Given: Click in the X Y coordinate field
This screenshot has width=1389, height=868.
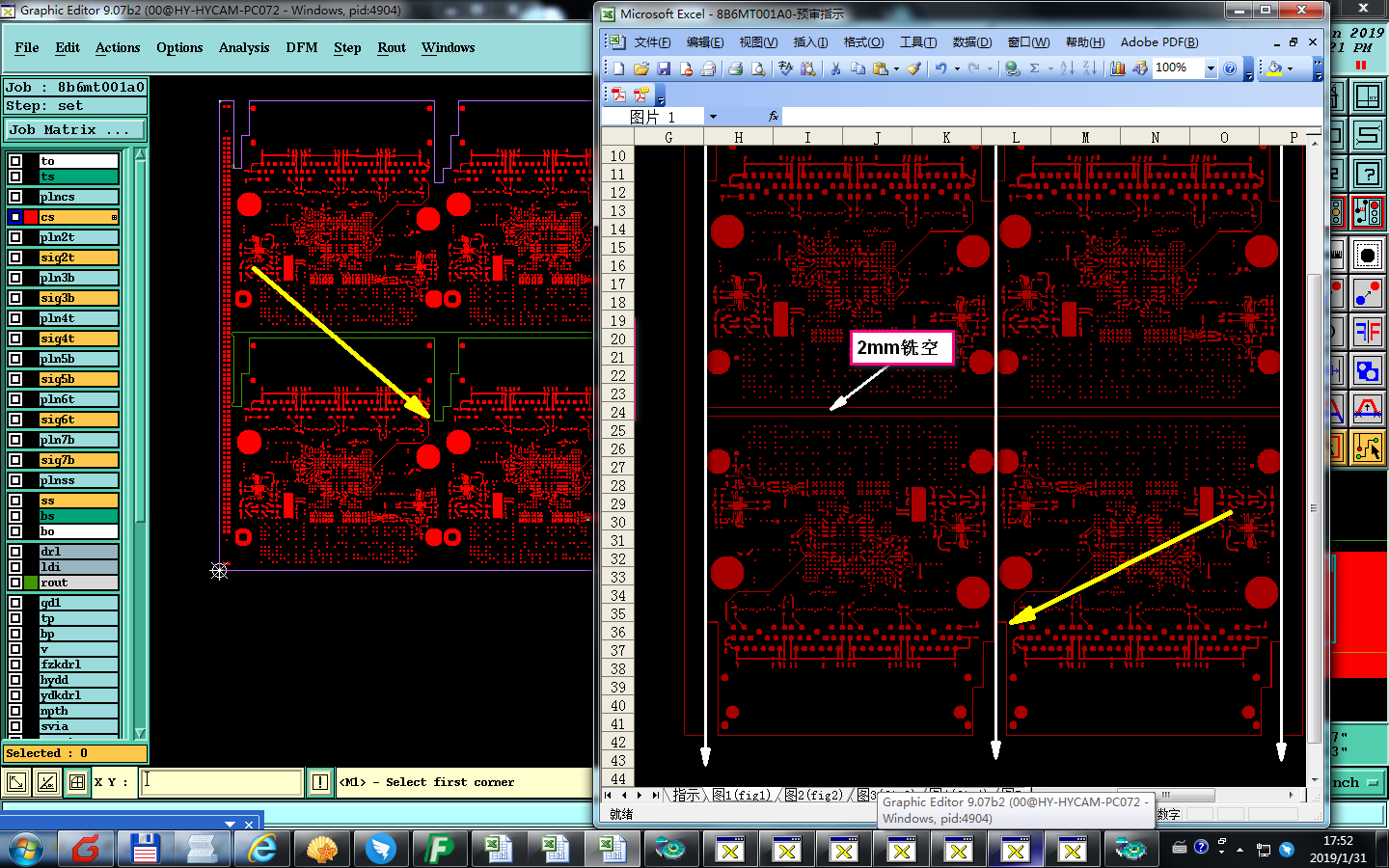Looking at the screenshot, I should pyautogui.click(x=222, y=782).
